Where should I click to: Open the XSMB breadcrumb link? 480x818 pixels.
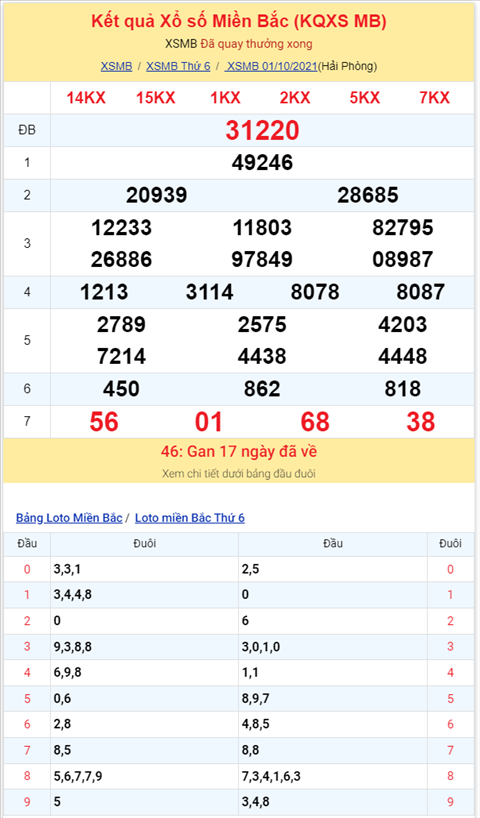pyautogui.click(x=116, y=66)
